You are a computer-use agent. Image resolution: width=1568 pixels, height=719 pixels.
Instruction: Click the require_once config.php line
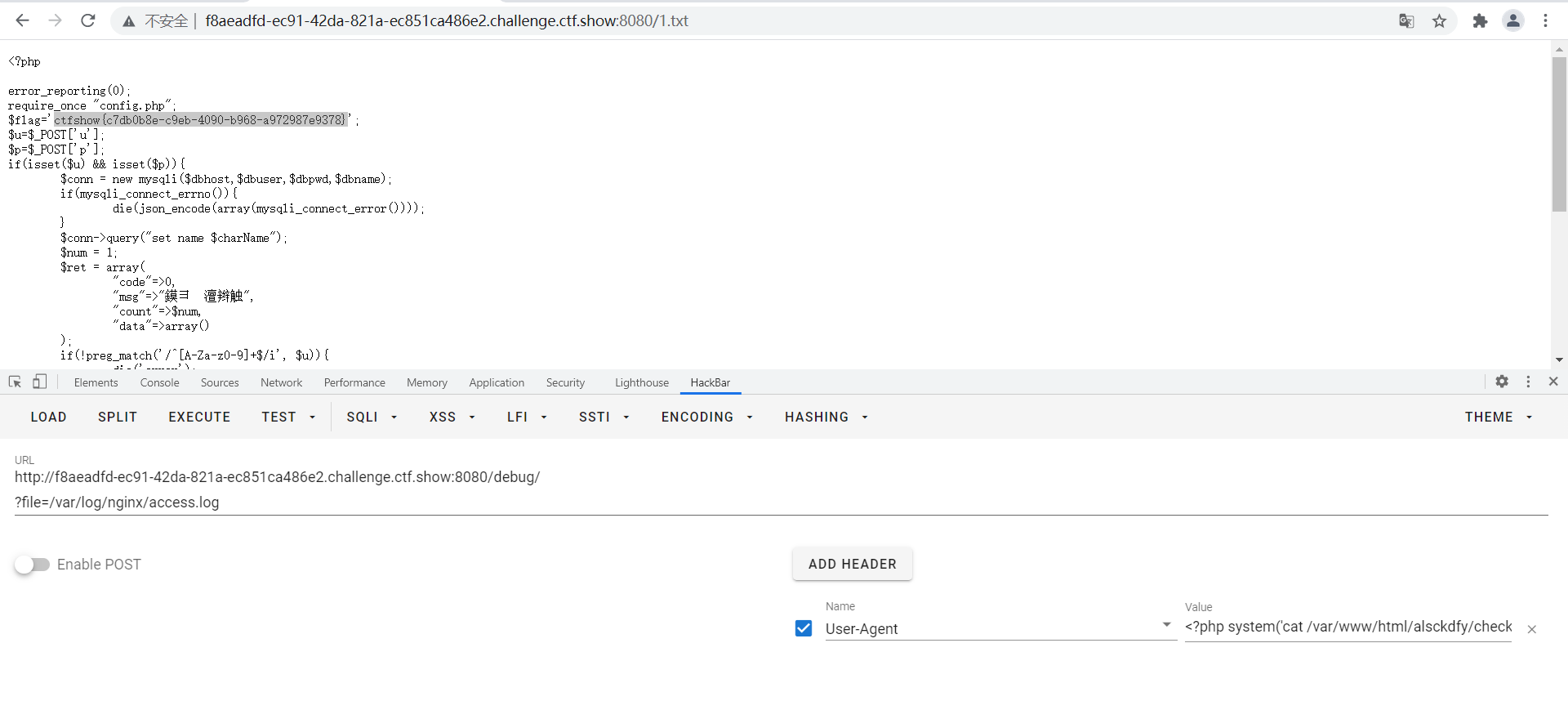[x=92, y=105]
